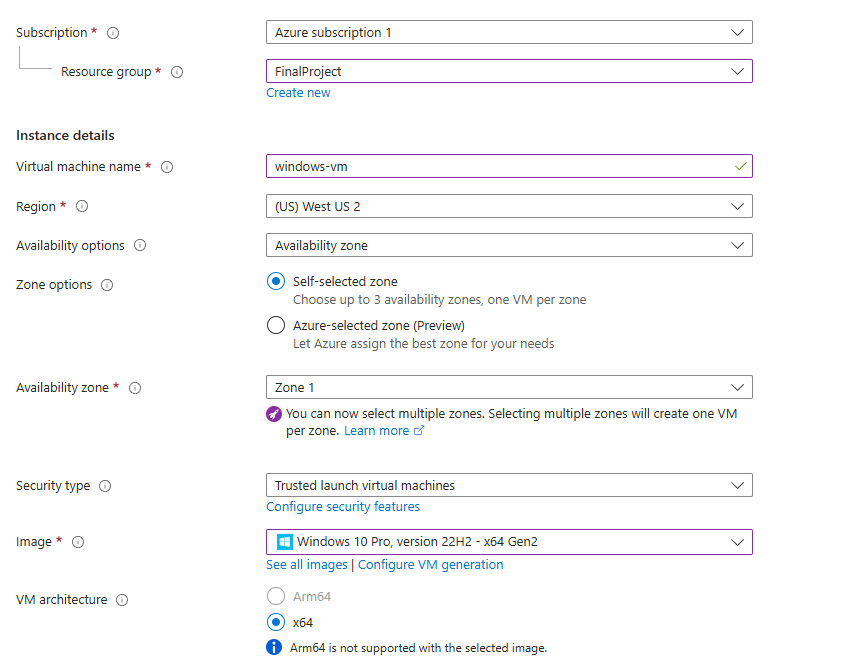Expand the Image selection dropdown
This screenshot has width=862, height=665.
tap(509, 542)
